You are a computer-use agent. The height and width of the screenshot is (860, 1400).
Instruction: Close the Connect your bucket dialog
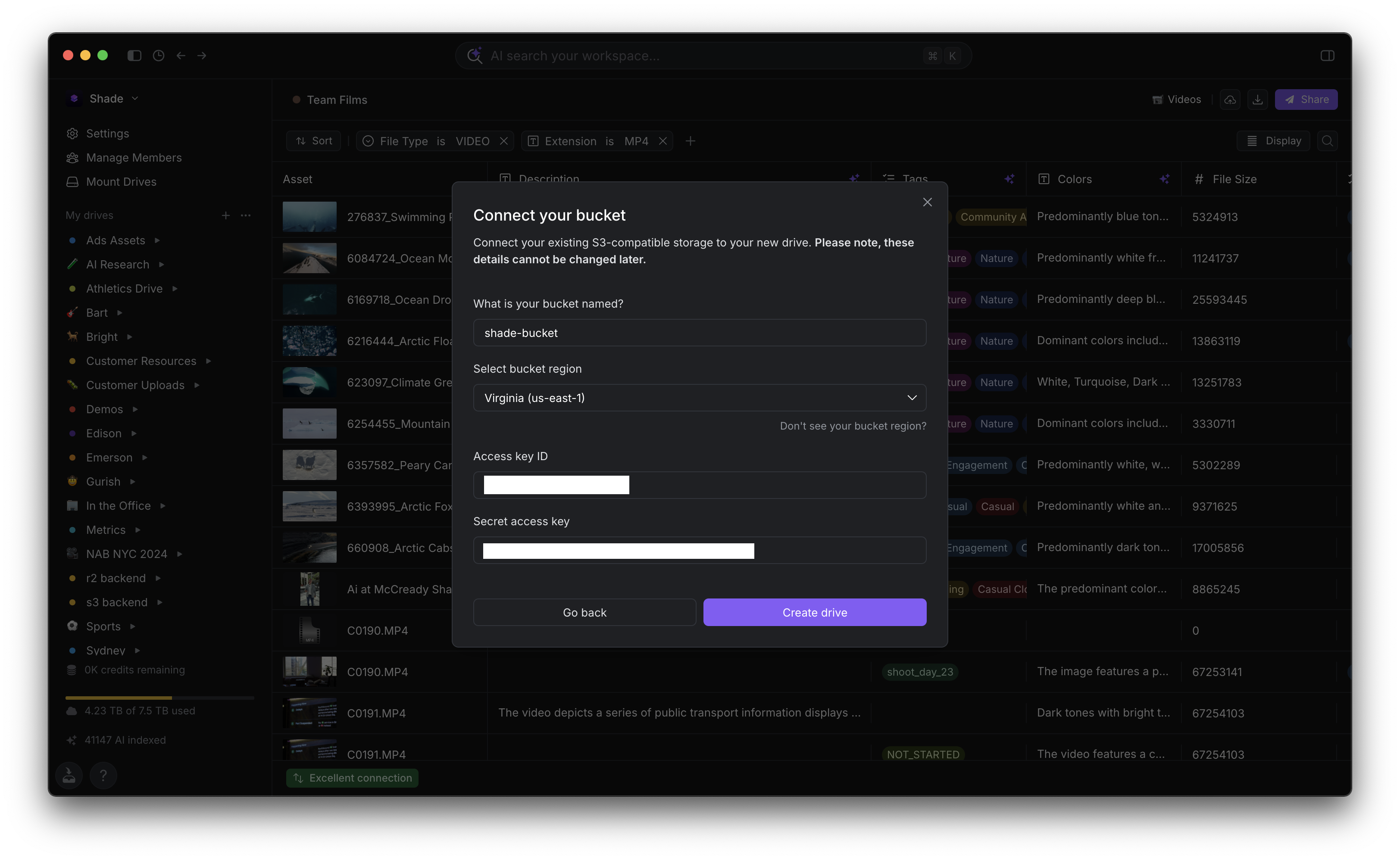coord(927,203)
